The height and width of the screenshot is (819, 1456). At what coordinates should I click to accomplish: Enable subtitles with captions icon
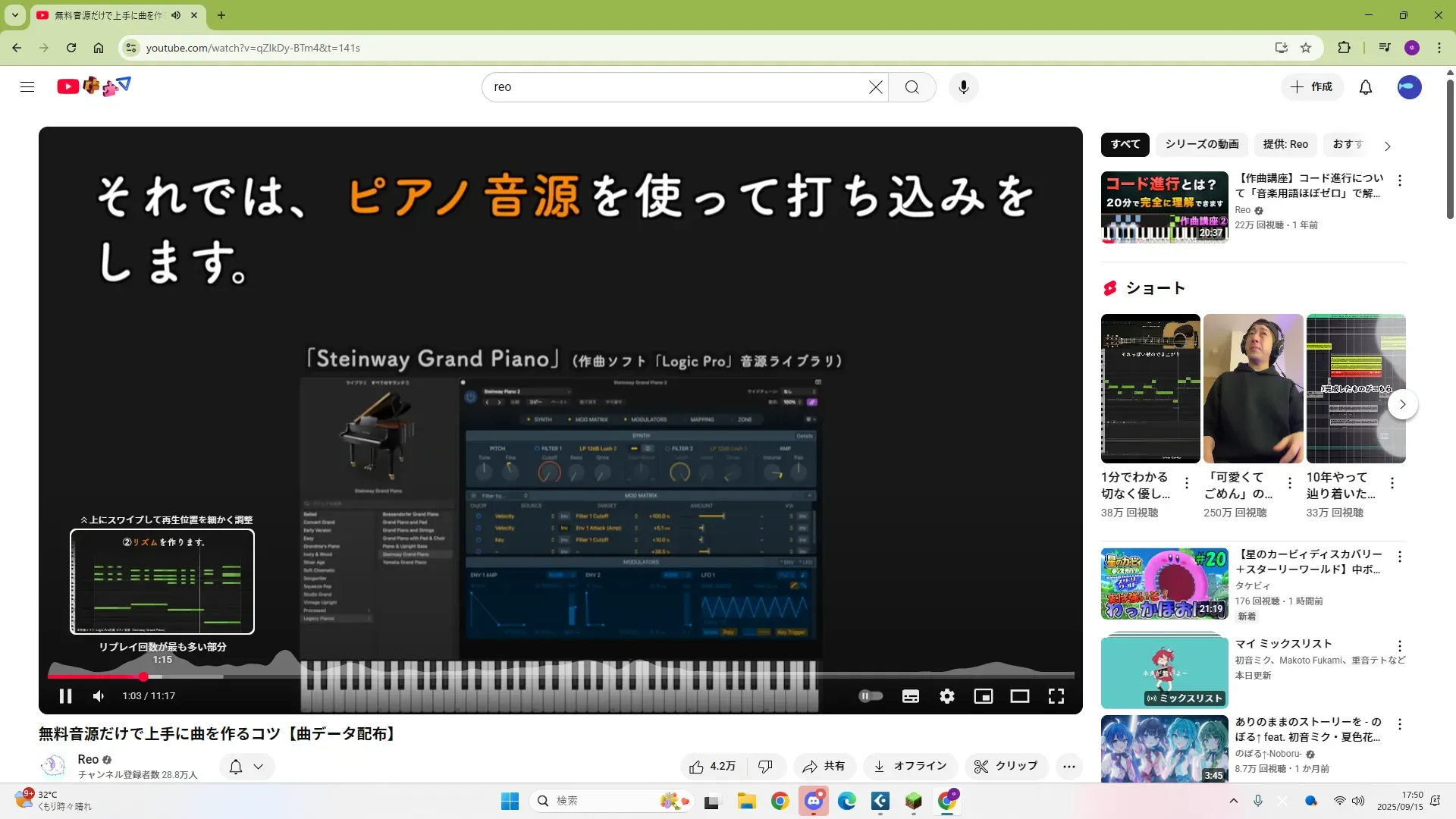click(x=910, y=696)
